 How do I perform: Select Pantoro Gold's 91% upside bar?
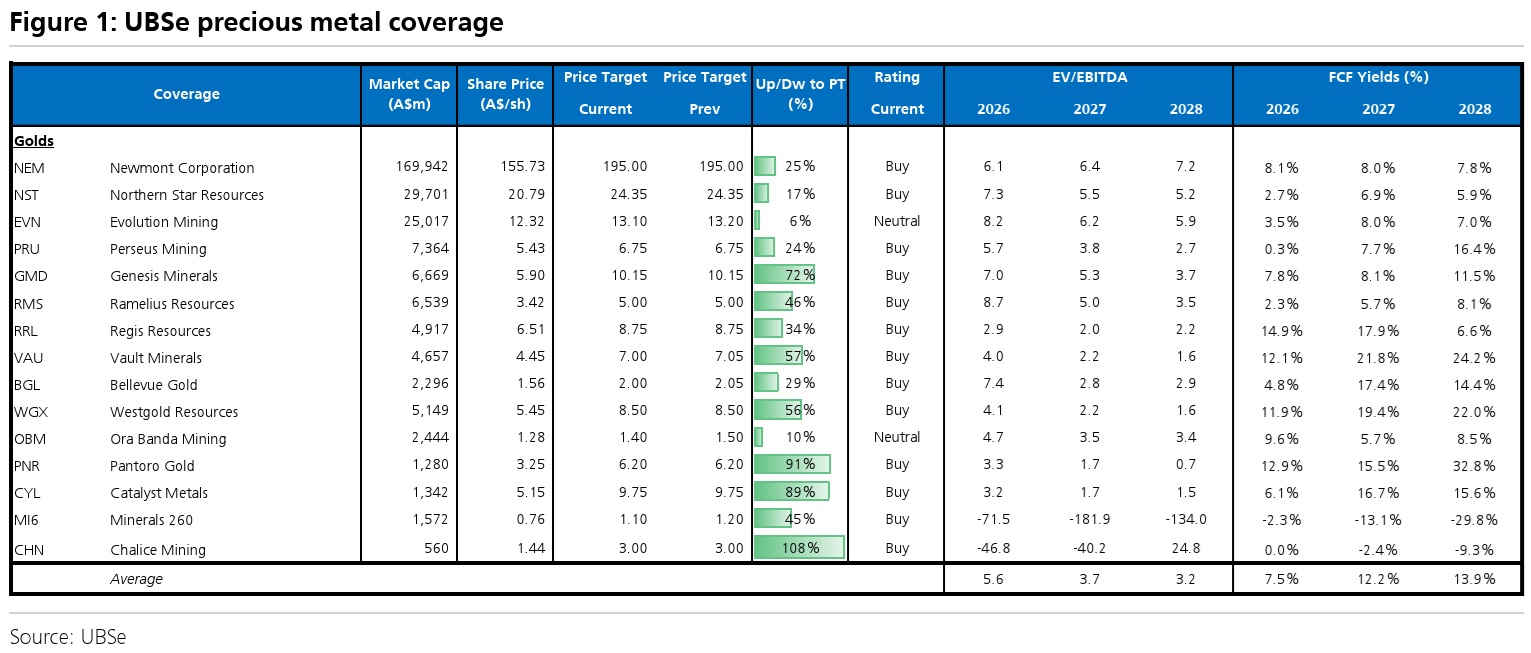click(793, 465)
